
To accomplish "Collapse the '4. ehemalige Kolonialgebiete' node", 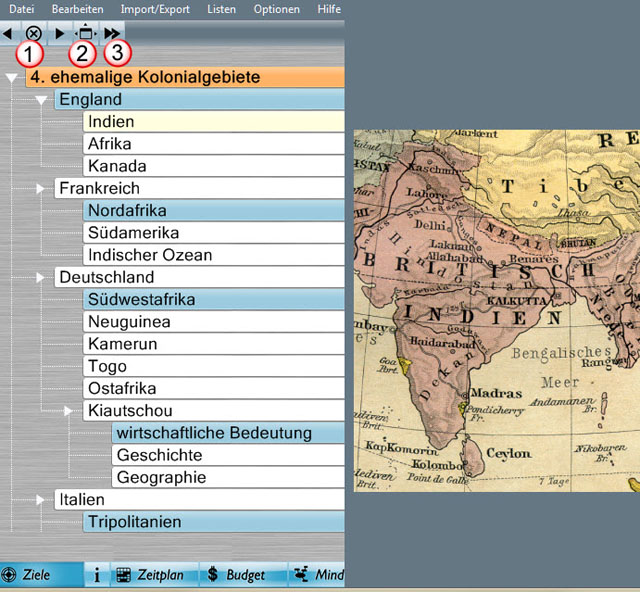I will (x=12, y=78).
